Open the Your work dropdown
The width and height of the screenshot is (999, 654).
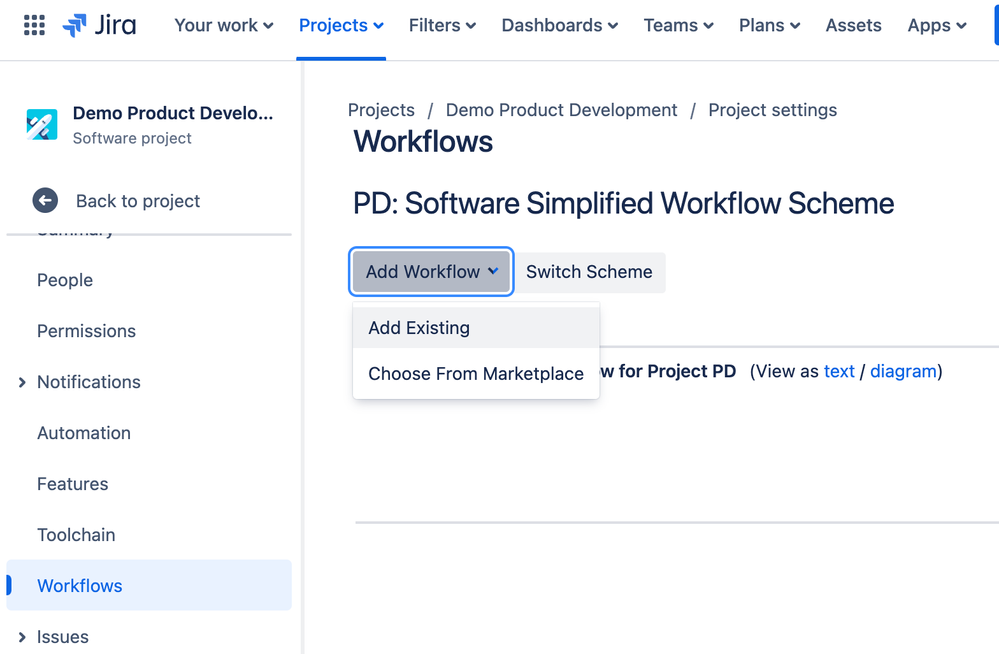pos(224,25)
